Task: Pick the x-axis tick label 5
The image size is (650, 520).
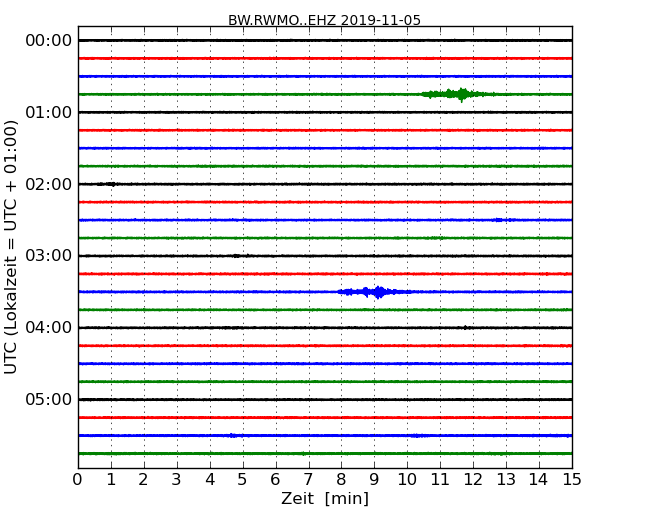Action: point(243,479)
